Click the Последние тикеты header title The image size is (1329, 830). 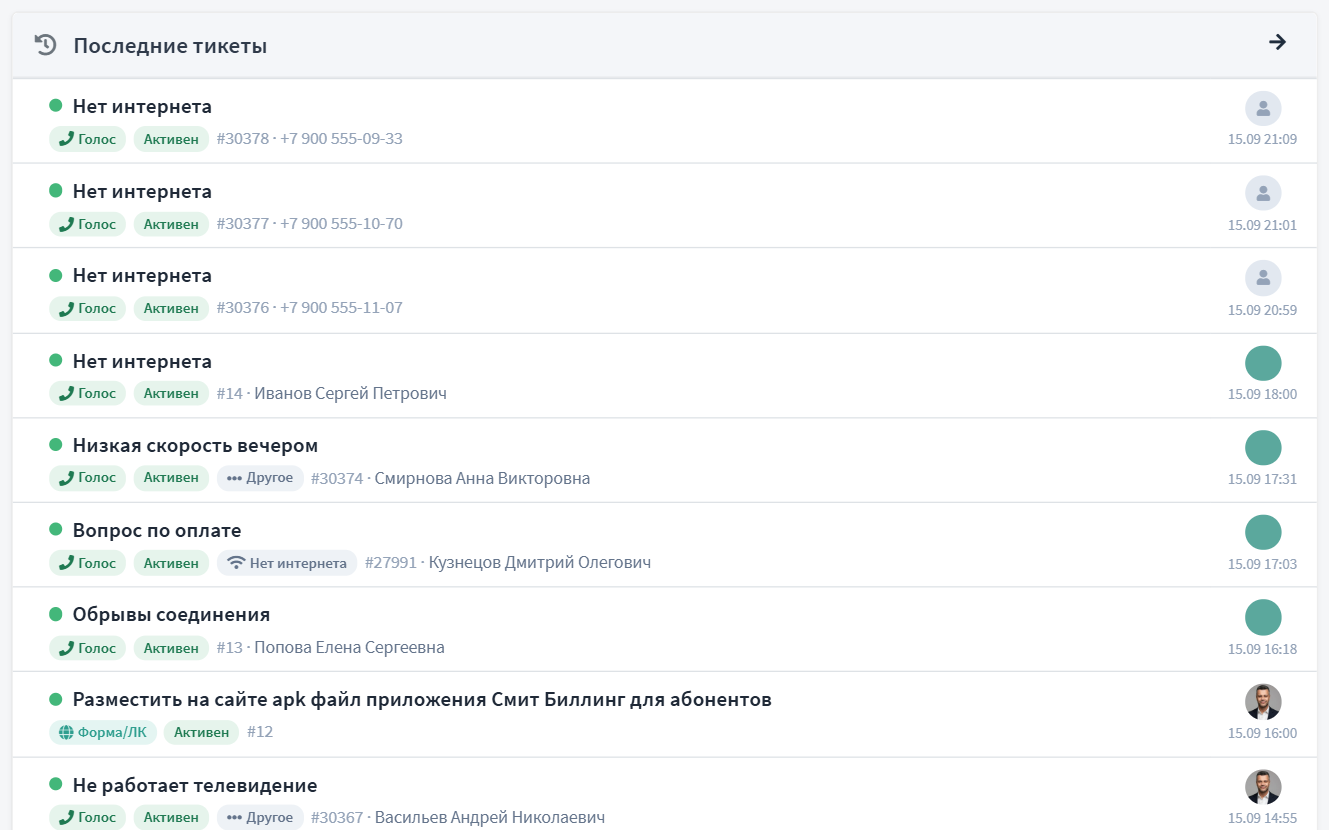coord(170,46)
